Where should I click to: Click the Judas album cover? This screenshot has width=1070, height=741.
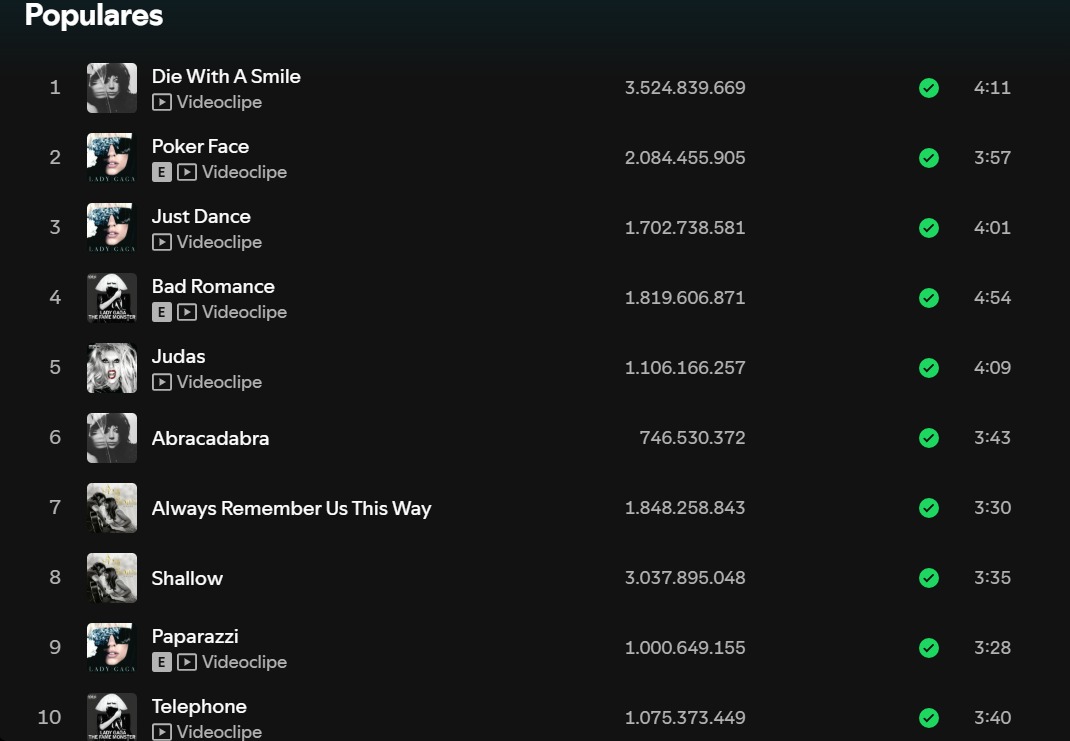tap(112, 368)
